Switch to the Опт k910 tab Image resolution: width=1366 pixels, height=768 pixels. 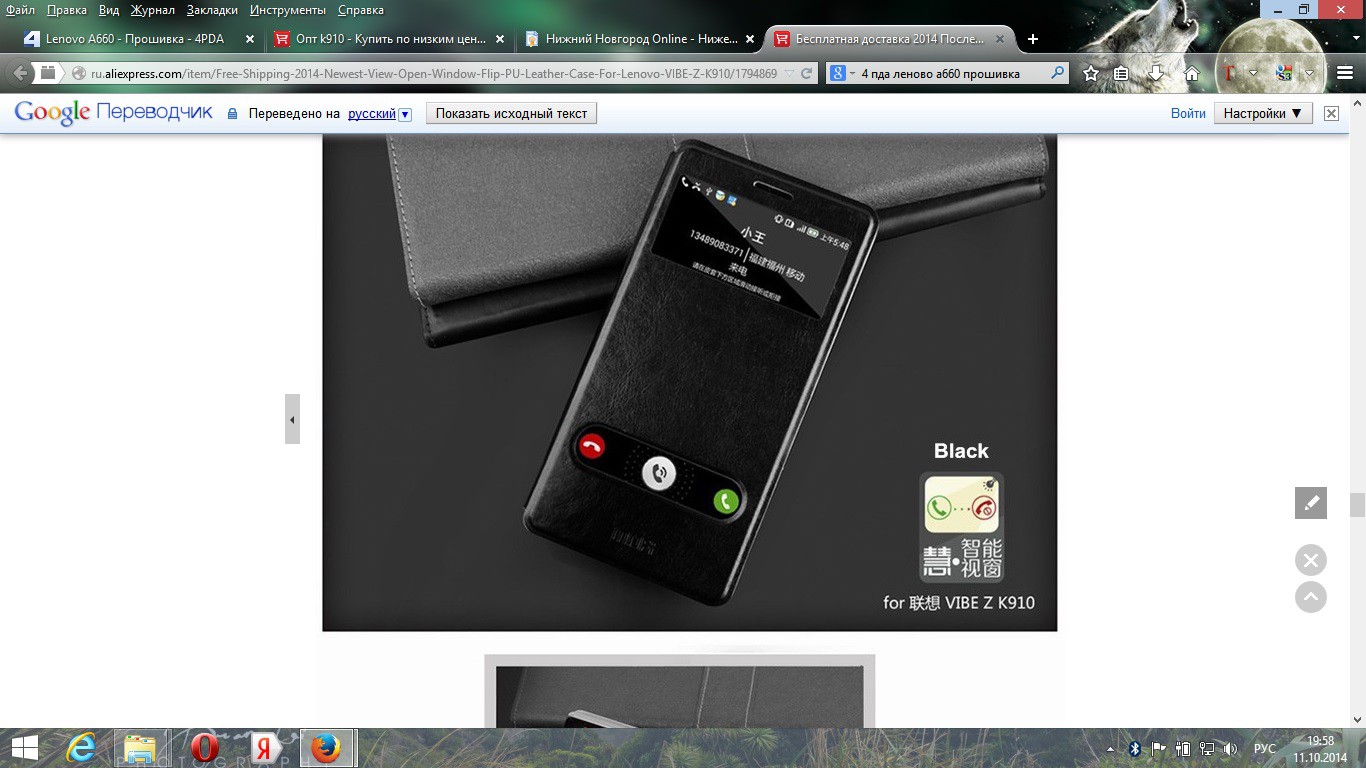390,39
